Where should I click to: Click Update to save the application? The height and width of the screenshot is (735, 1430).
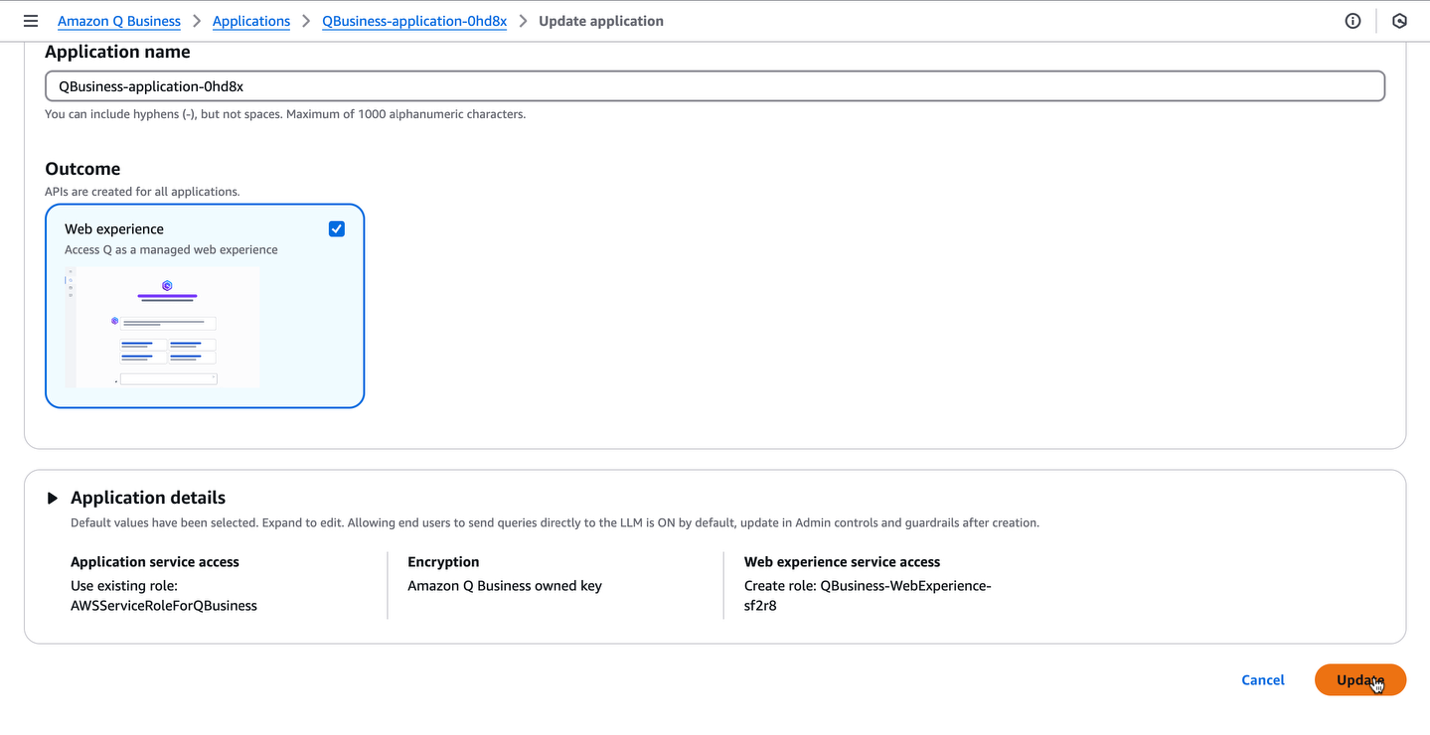coord(1359,680)
